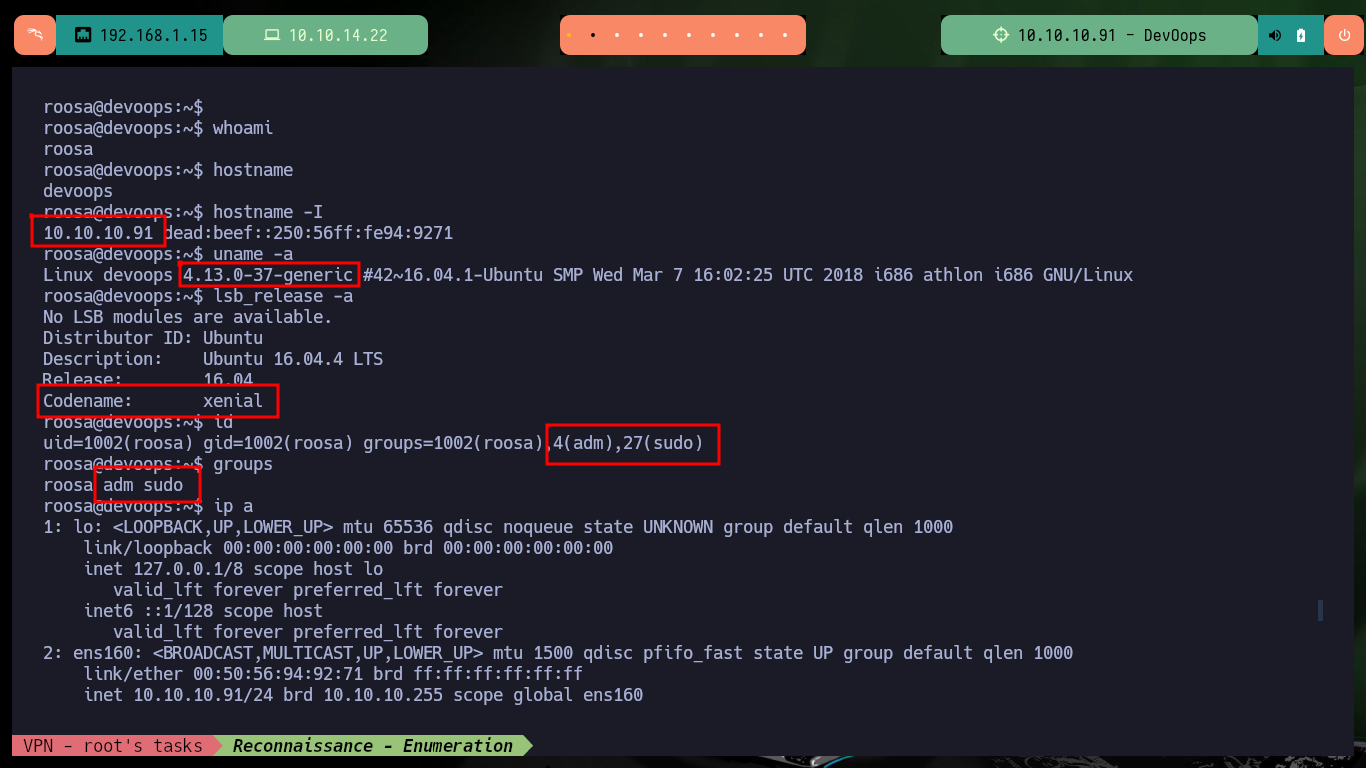Image resolution: width=1366 pixels, height=768 pixels.
Task: Click the first empty "roosa@devoops:~$" prompt
Action: pyautogui.click(x=123, y=107)
